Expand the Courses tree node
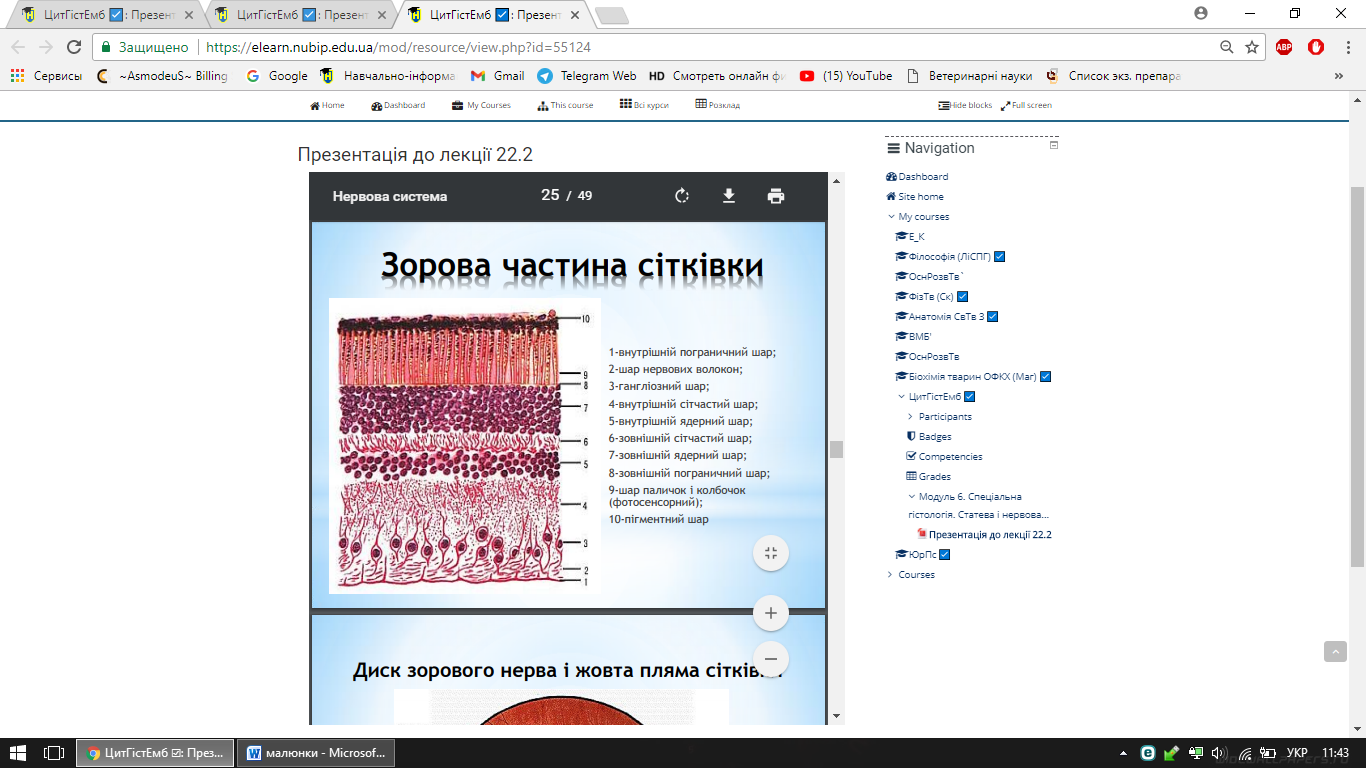This screenshot has height=768, width=1366. click(x=891, y=575)
